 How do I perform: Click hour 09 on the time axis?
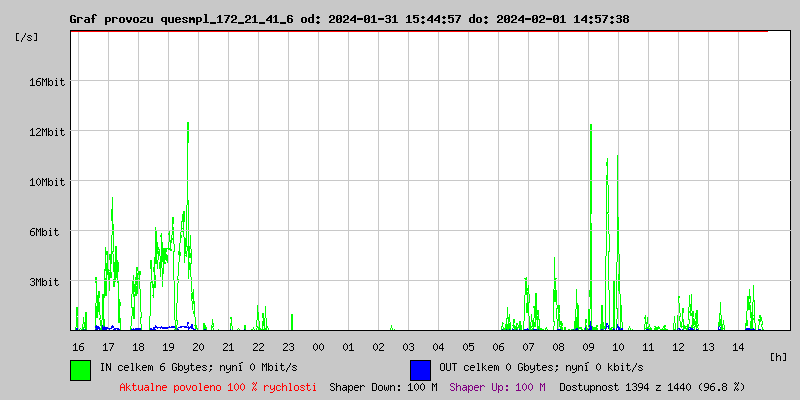click(x=588, y=347)
